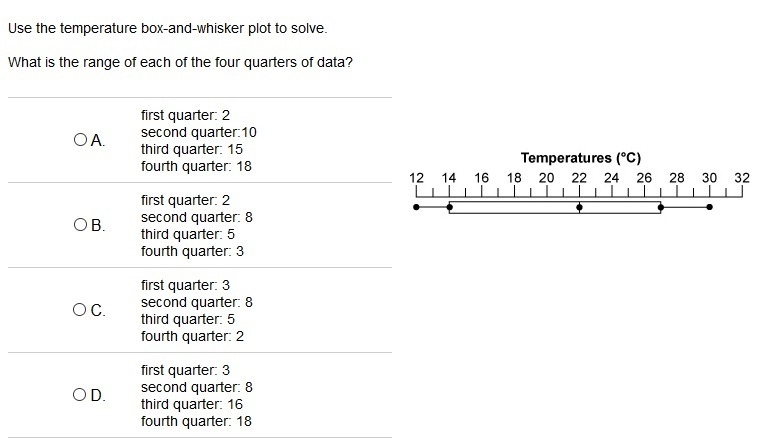Click 'second quarter:10' in option A

click(199, 132)
